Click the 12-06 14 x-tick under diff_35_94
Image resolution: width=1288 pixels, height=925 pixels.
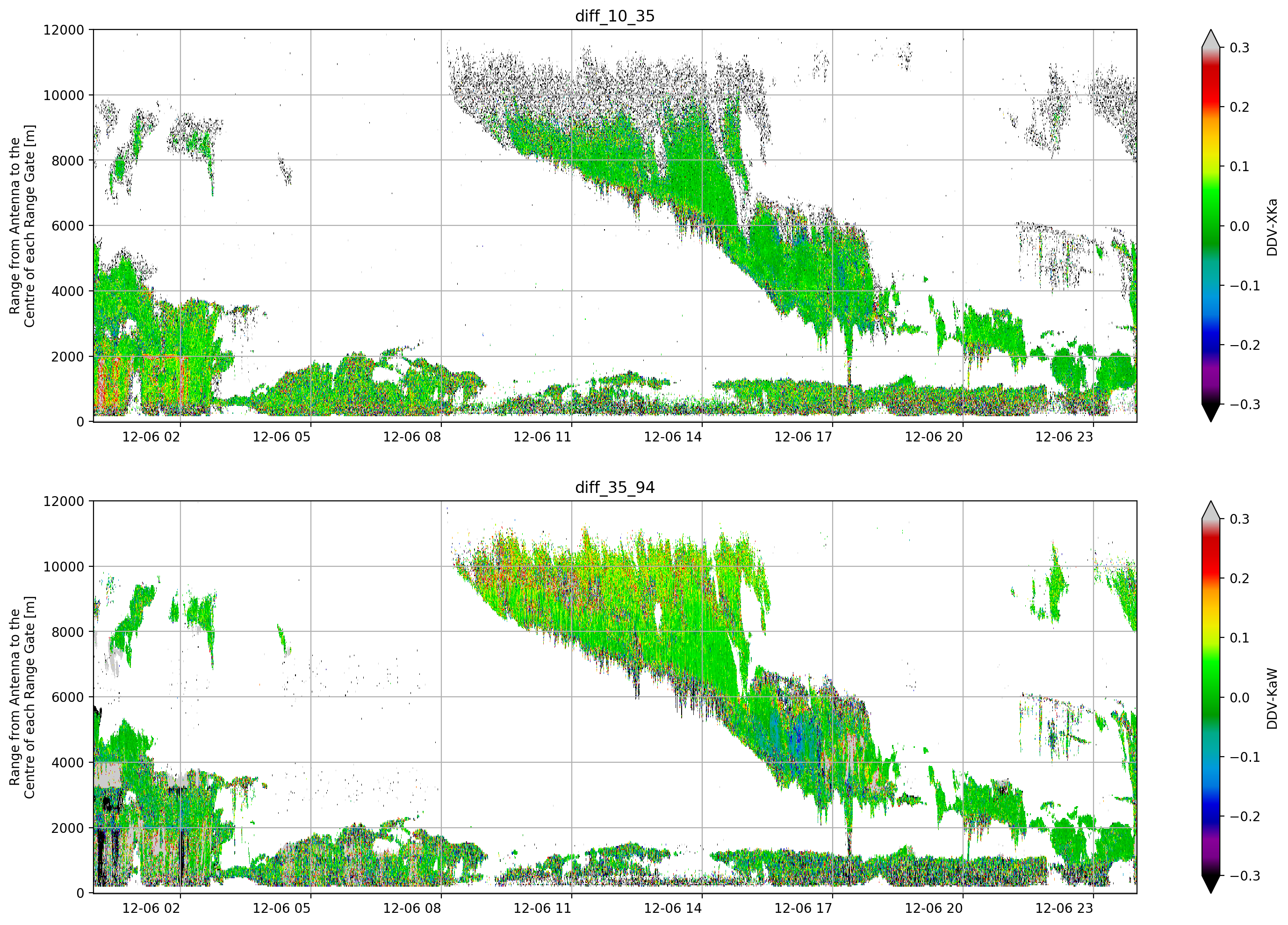click(x=673, y=909)
